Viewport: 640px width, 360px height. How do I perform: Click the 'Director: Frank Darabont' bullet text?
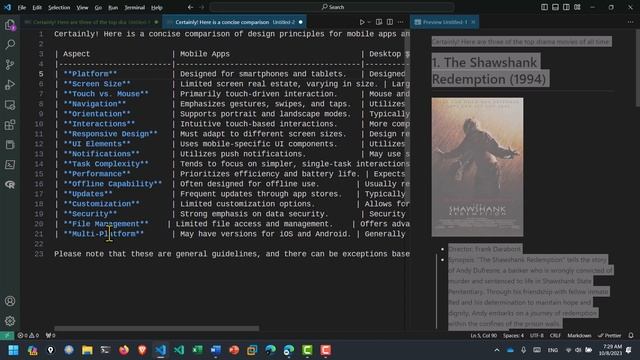click(484, 249)
